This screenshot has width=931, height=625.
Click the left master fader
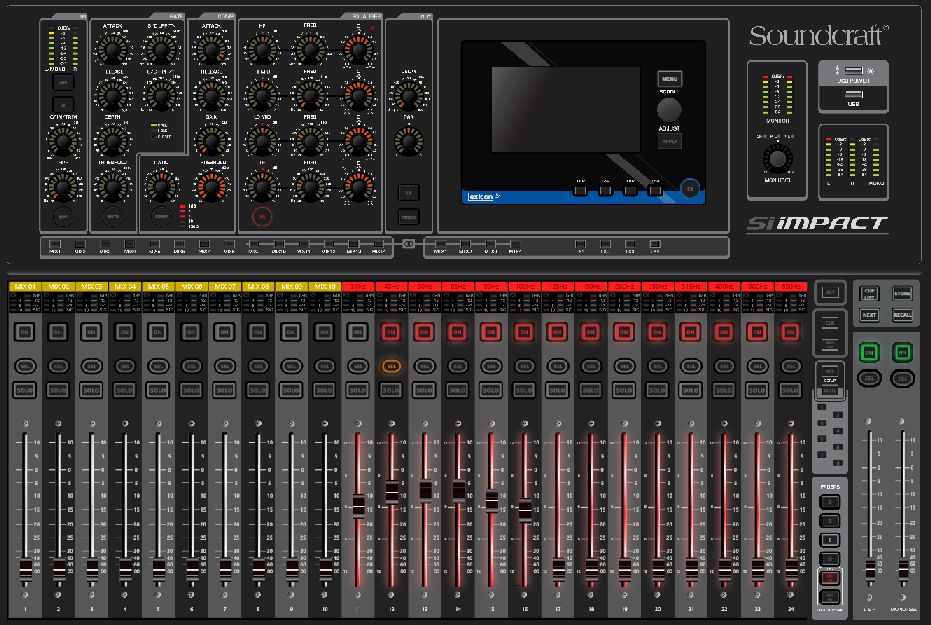870,570
